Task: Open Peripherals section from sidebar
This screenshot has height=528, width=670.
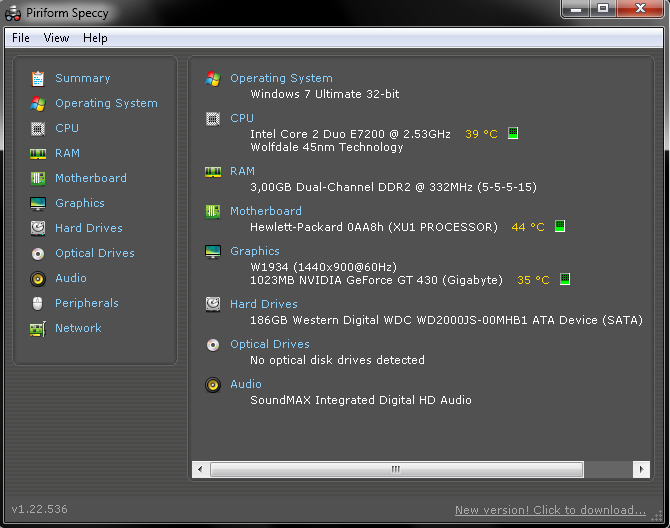Action: (87, 303)
